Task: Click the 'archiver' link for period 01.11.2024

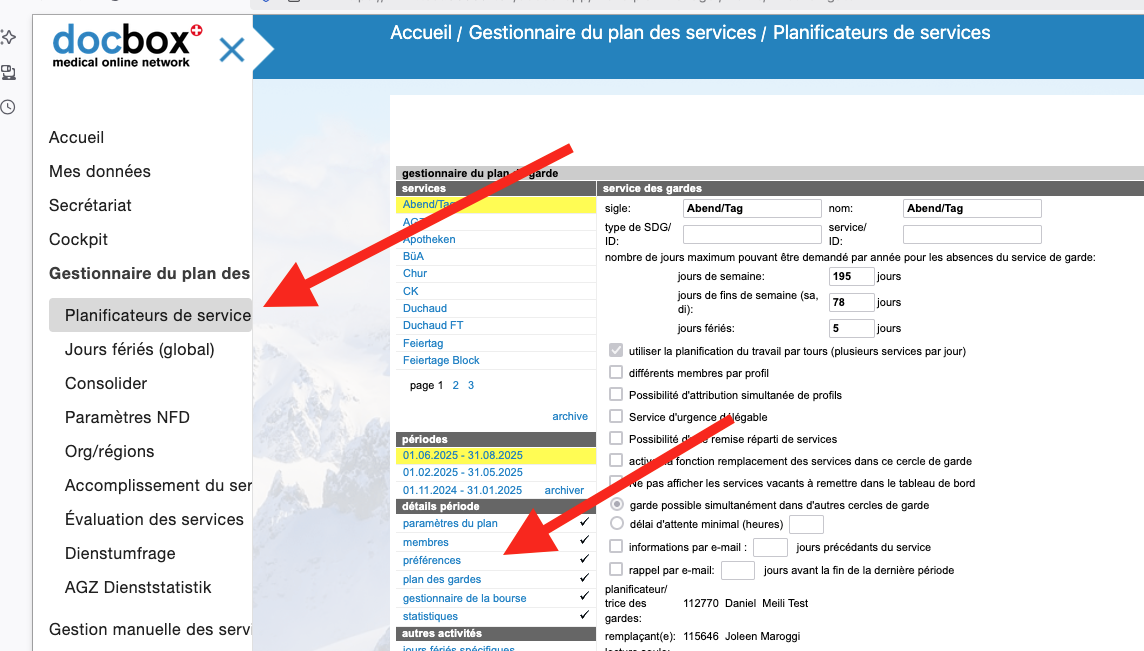Action: tap(564, 490)
